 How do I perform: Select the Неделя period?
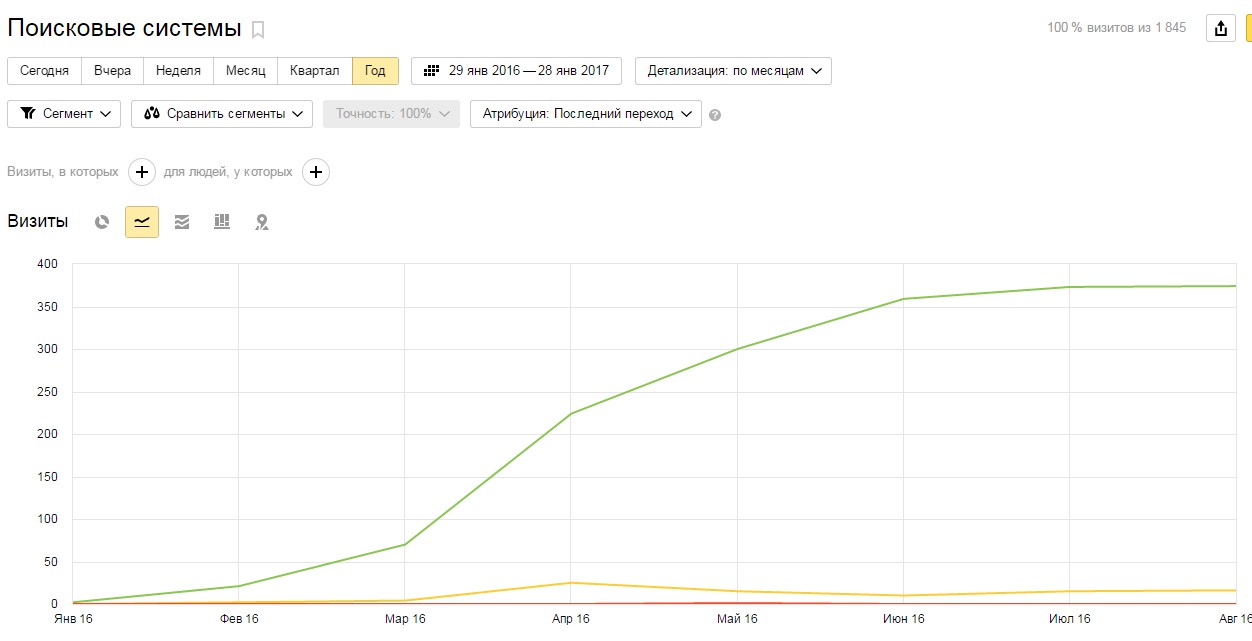click(178, 71)
